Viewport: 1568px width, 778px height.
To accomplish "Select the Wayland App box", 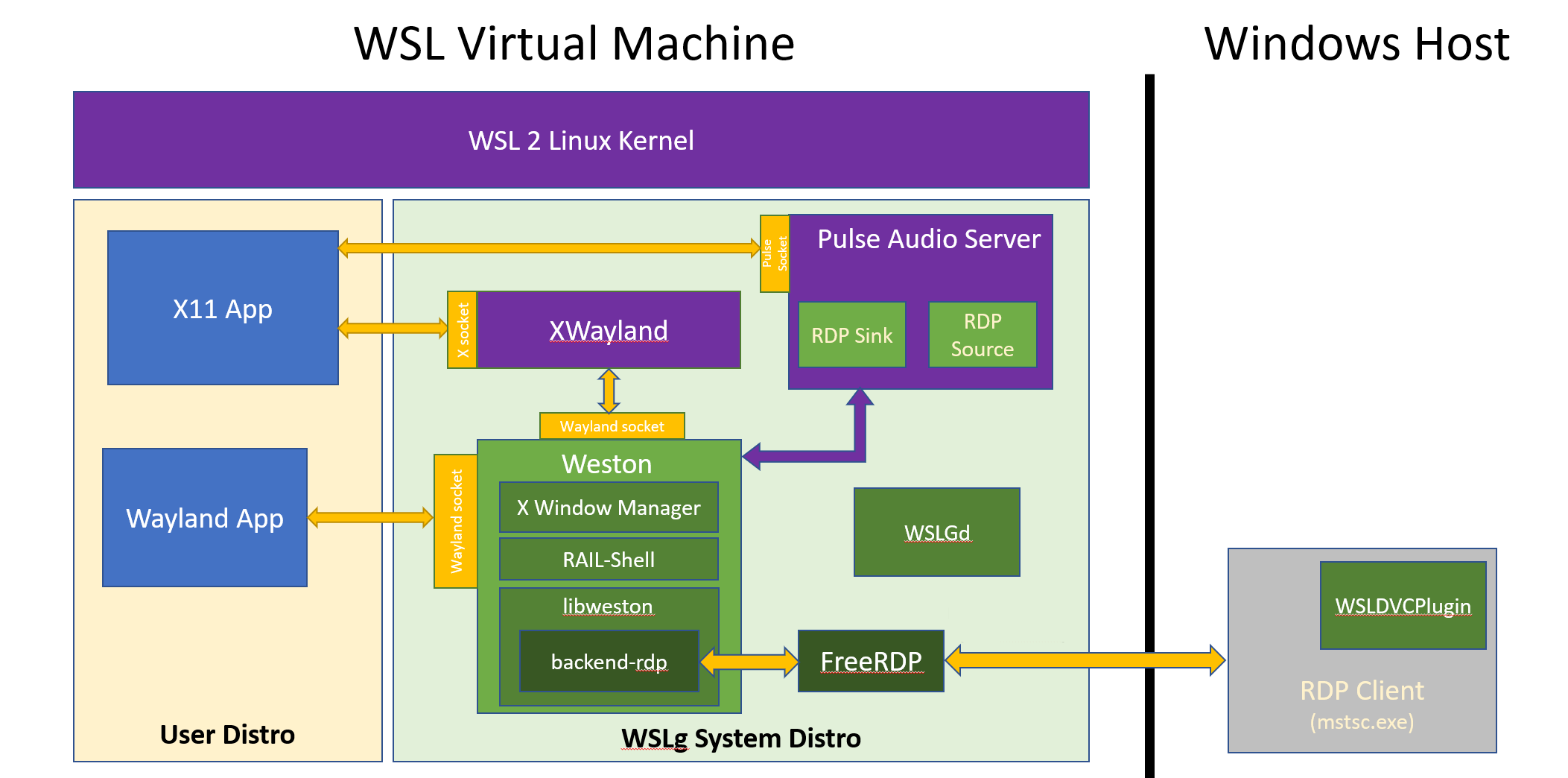I will pos(205,518).
